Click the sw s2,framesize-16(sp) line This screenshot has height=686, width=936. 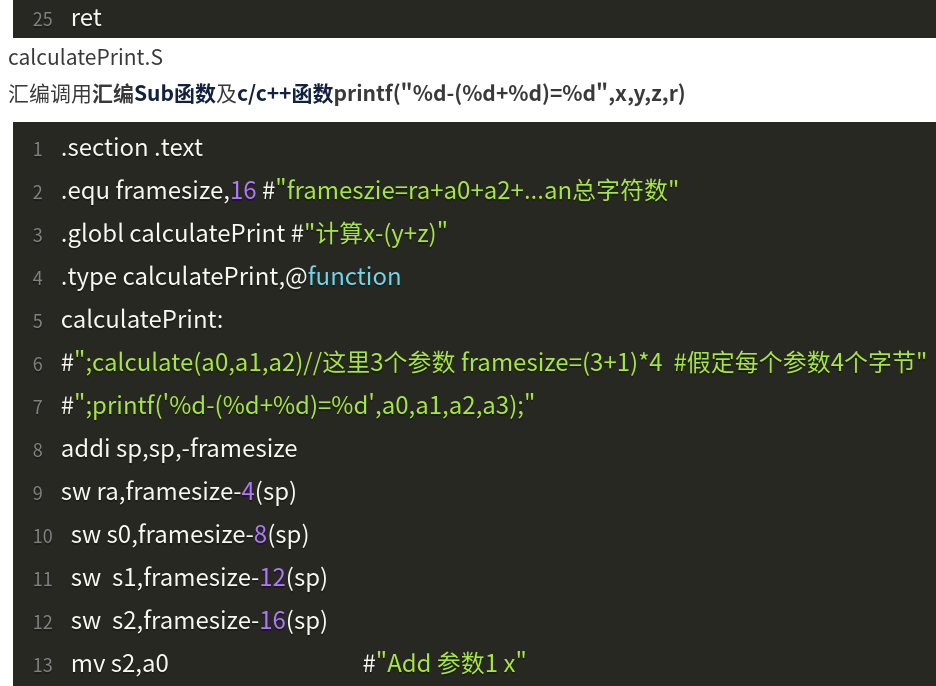[199, 621]
